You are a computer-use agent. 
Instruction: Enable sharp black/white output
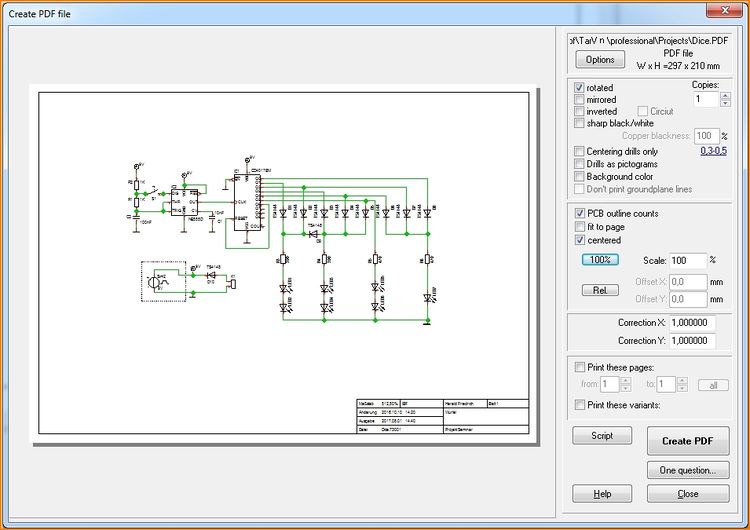pos(579,124)
